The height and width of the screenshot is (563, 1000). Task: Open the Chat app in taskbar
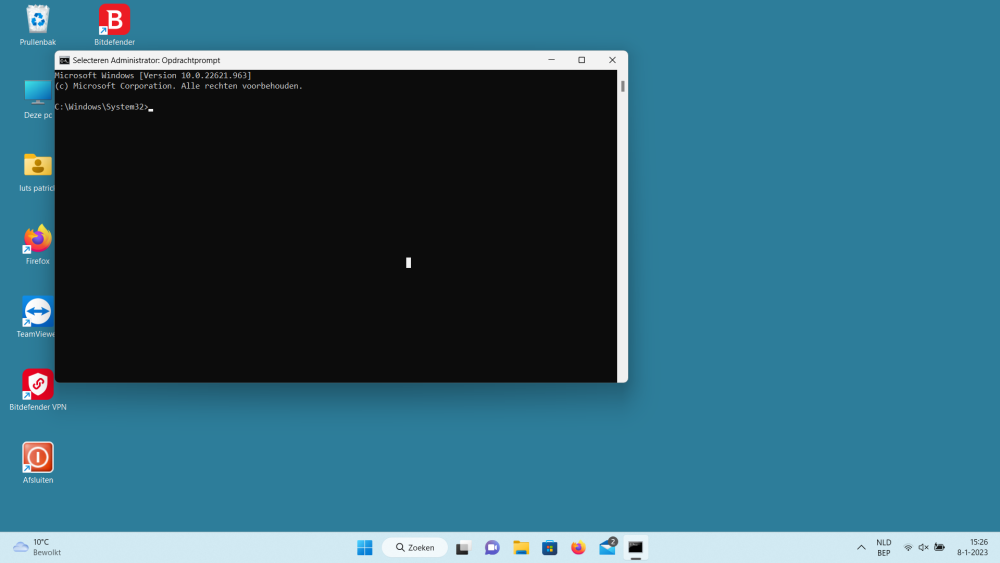click(492, 547)
